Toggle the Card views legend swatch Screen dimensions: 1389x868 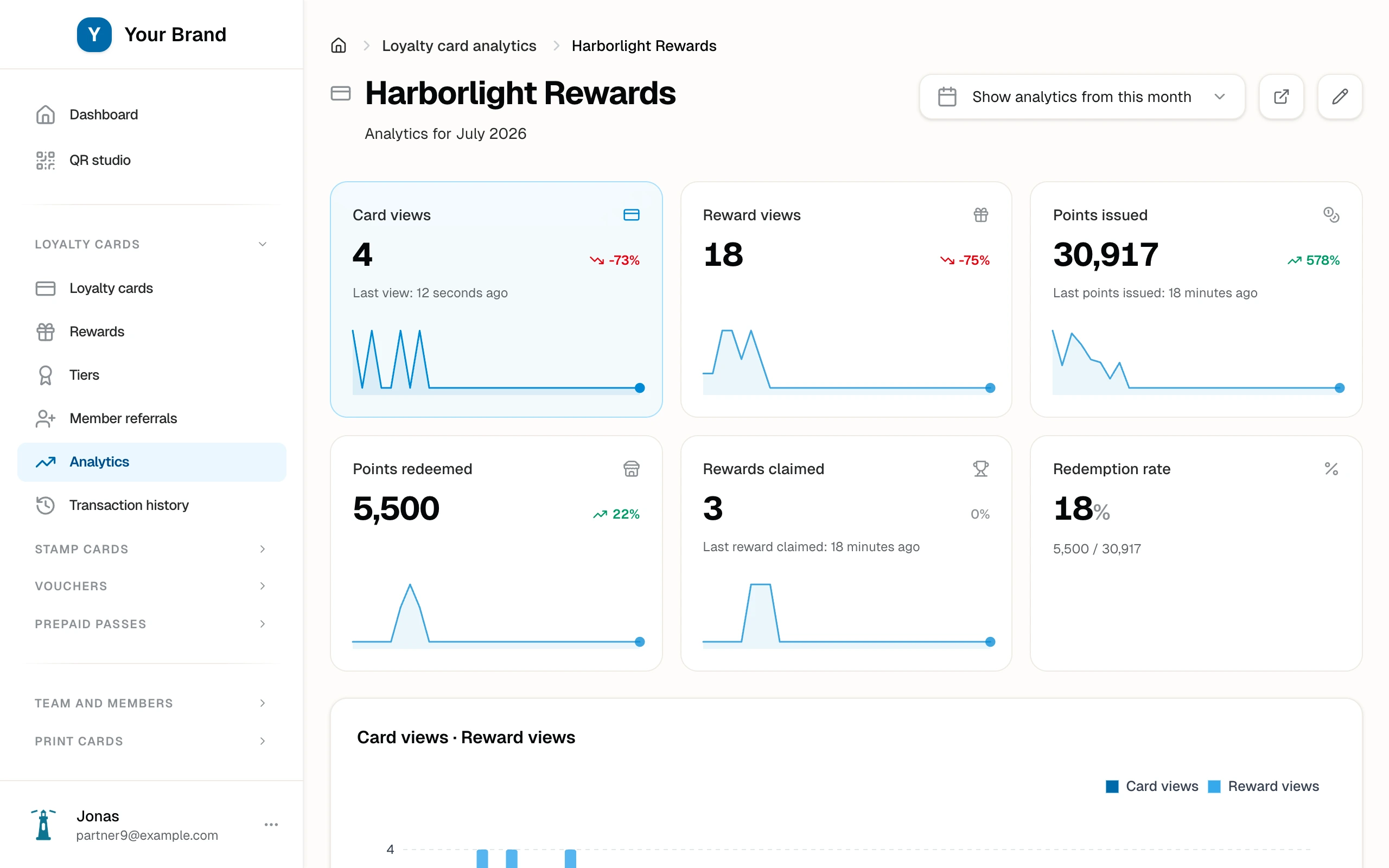pos(1112,787)
